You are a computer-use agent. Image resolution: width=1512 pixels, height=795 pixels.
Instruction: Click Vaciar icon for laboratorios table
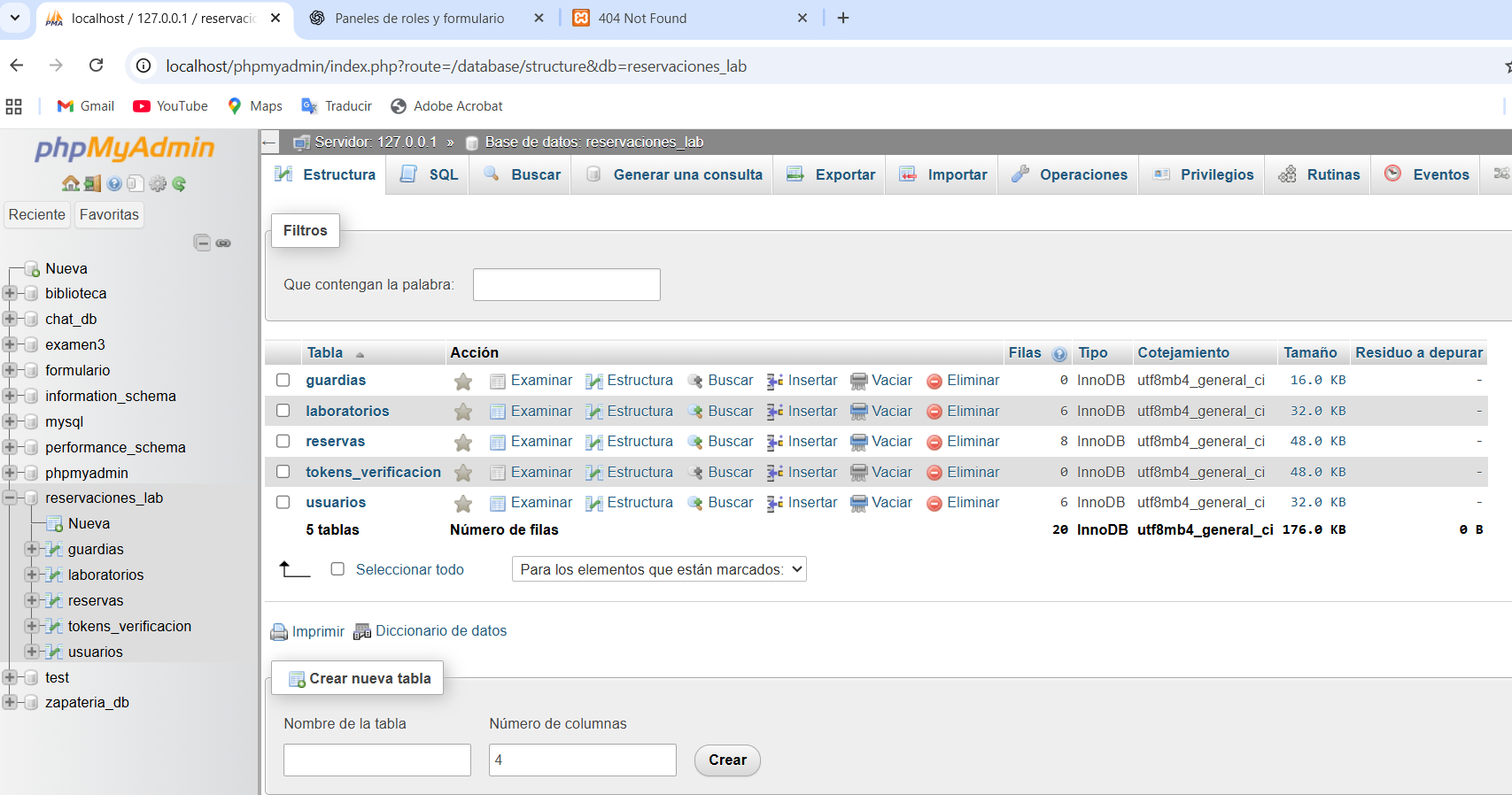tap(858, 412)
